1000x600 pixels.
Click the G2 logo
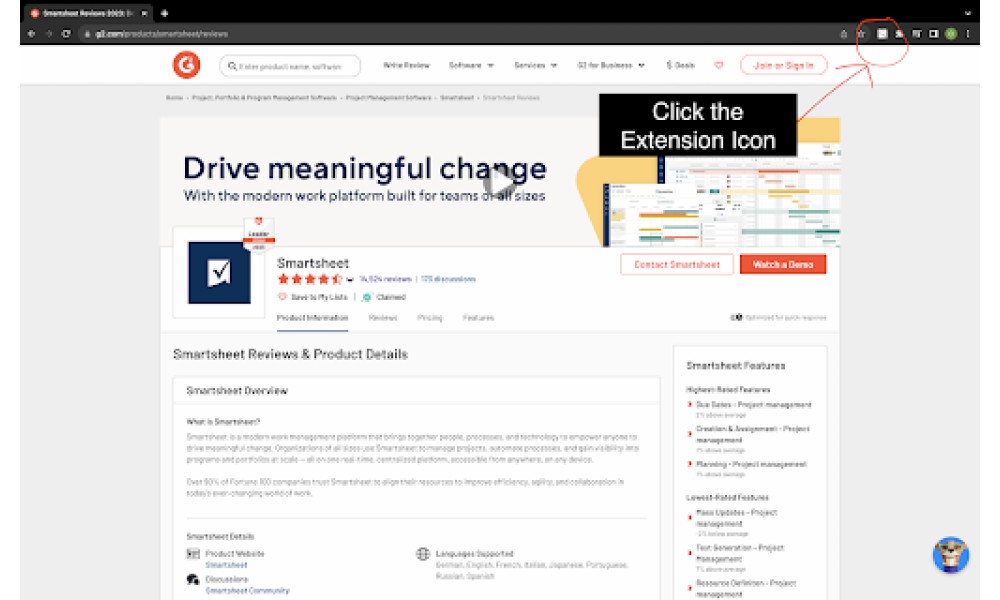coord(186,65)
